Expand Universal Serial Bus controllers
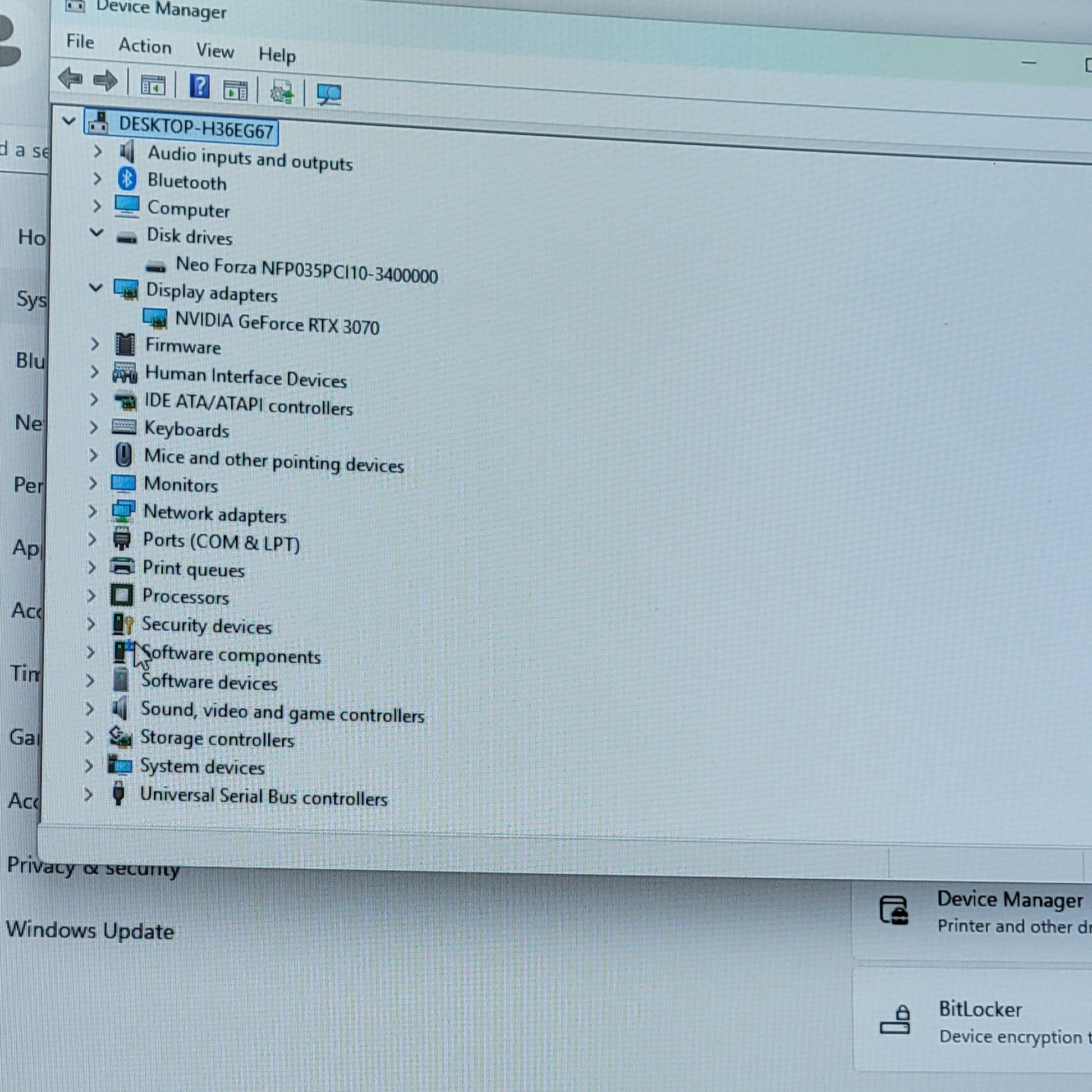1092x1092 pixels. point(88,794)
